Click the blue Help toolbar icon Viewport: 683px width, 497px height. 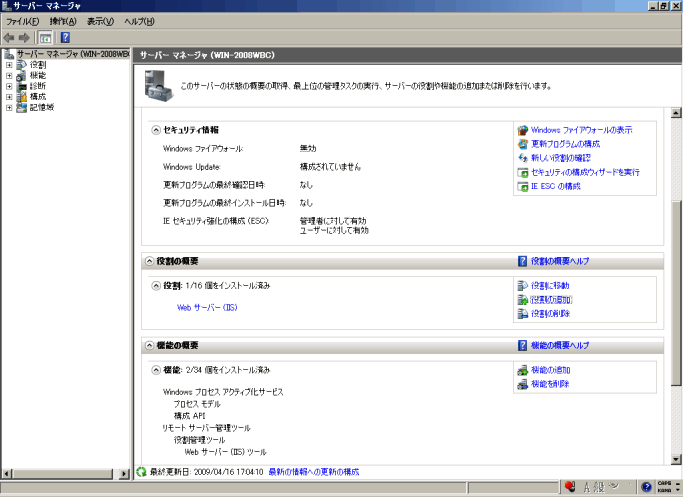[x=65, y=37]
